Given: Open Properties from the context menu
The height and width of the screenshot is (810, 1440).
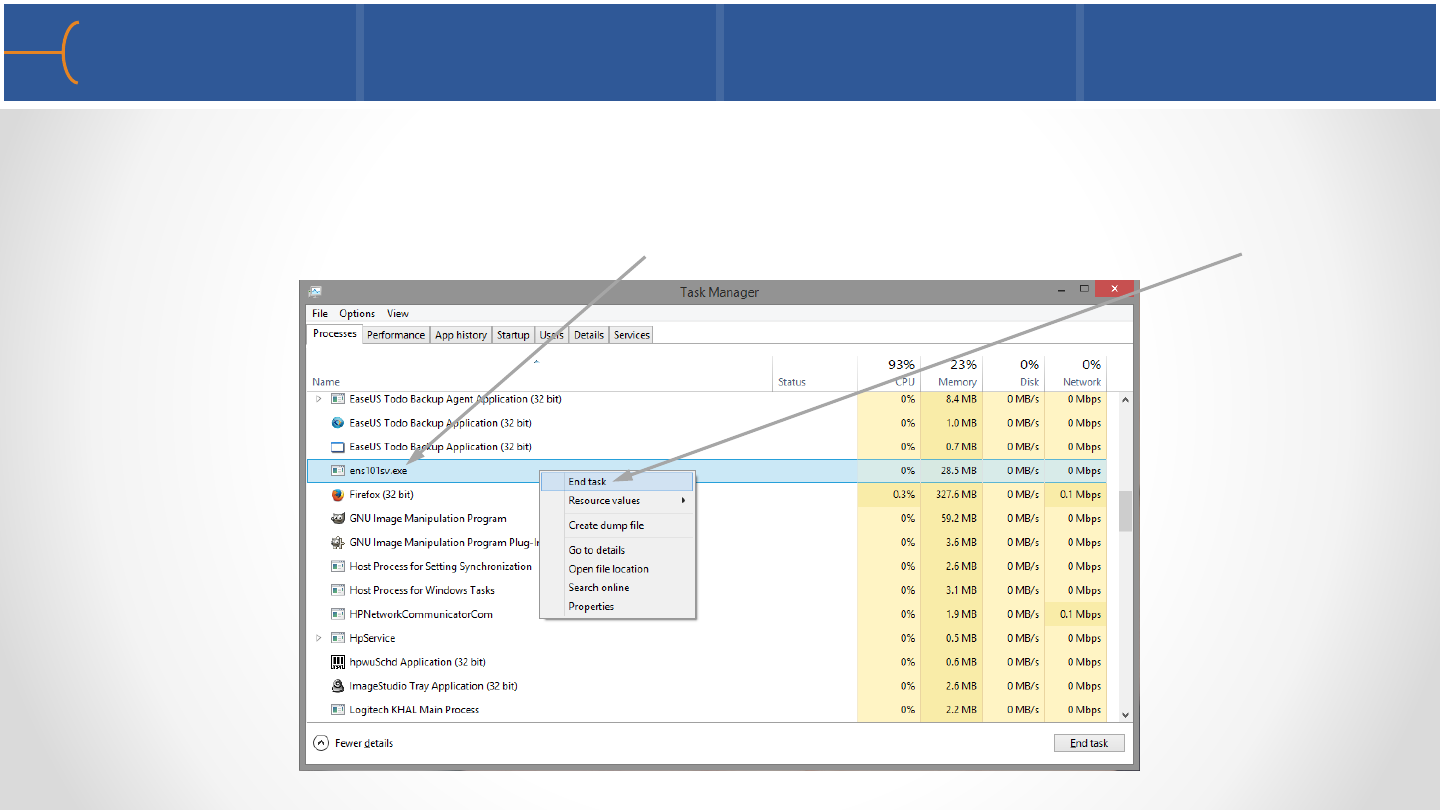Looking at the screenshot, I should (x=618, y=607).
